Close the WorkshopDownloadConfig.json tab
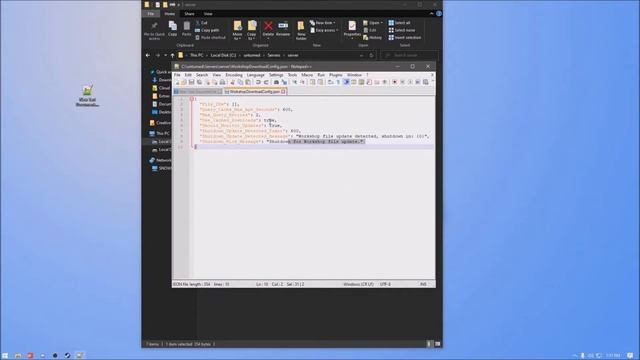The height and width of the screenshot is (360, 640). tap(283, 92)
